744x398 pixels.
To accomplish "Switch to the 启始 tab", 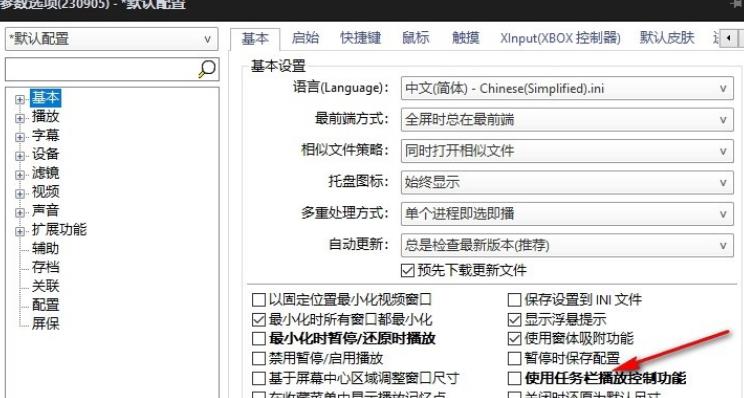I will [x=305, y=38].
